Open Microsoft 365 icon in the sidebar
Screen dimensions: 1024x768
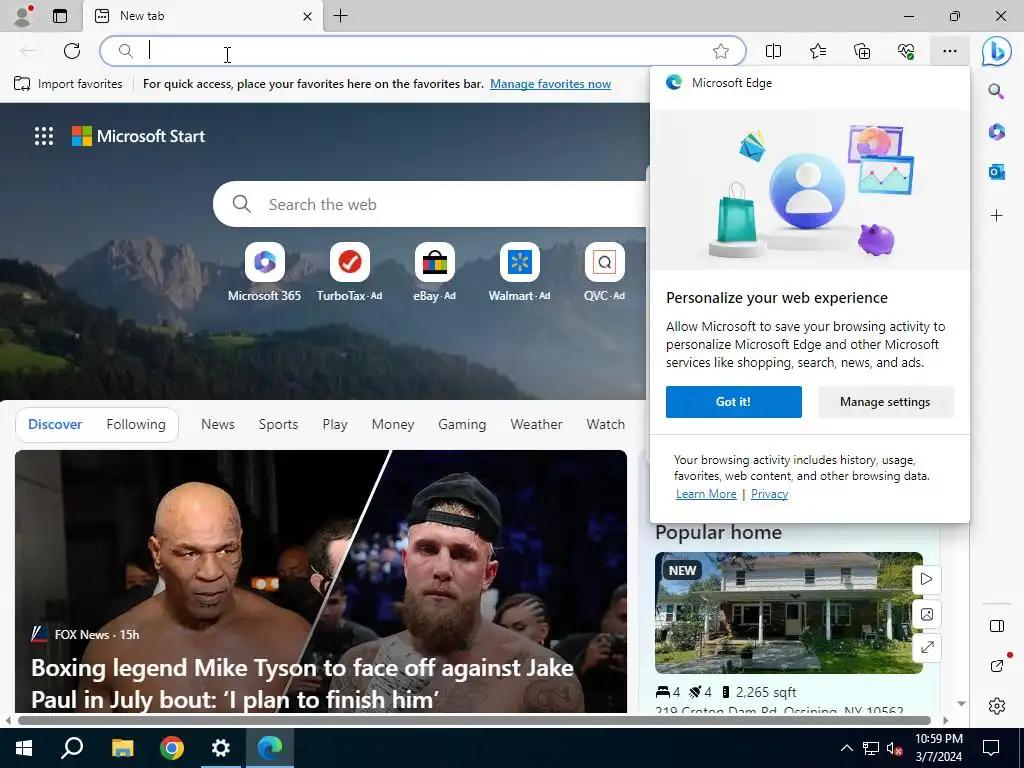[996, 132]
